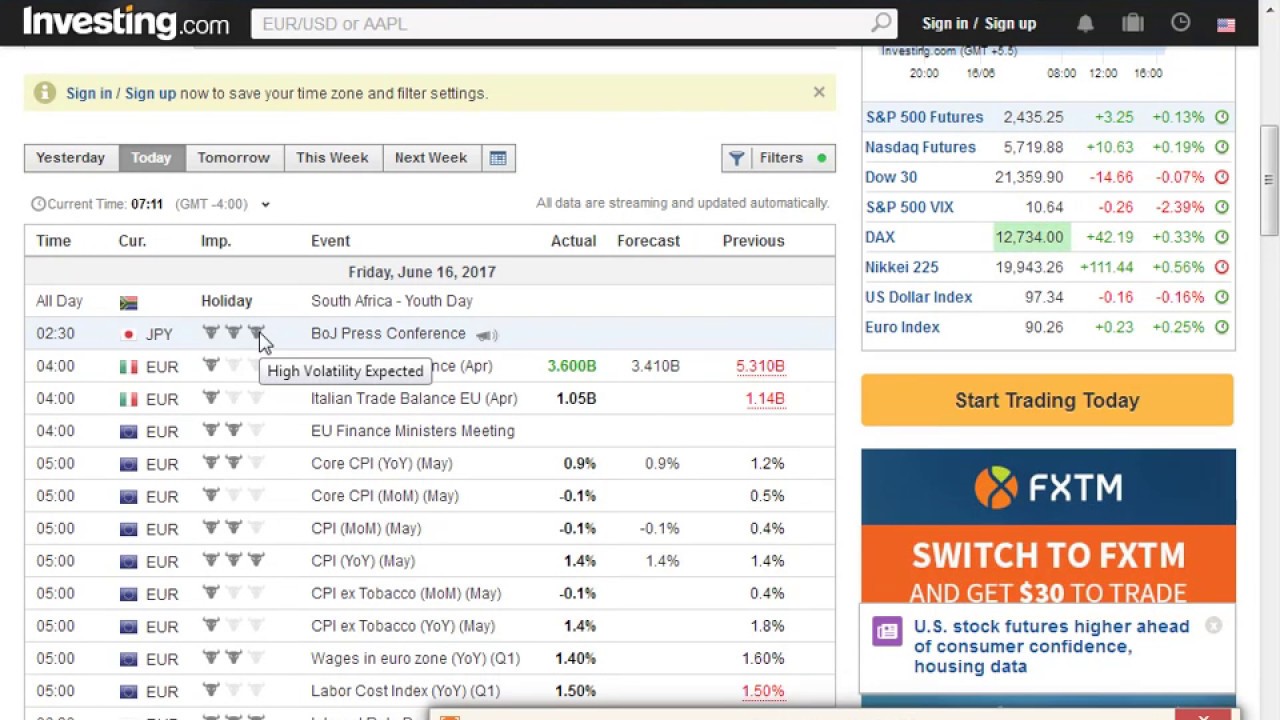Click the Nasdaq Futures clock icon
The image size is (1280, 720).
[x=1222, y=147]
